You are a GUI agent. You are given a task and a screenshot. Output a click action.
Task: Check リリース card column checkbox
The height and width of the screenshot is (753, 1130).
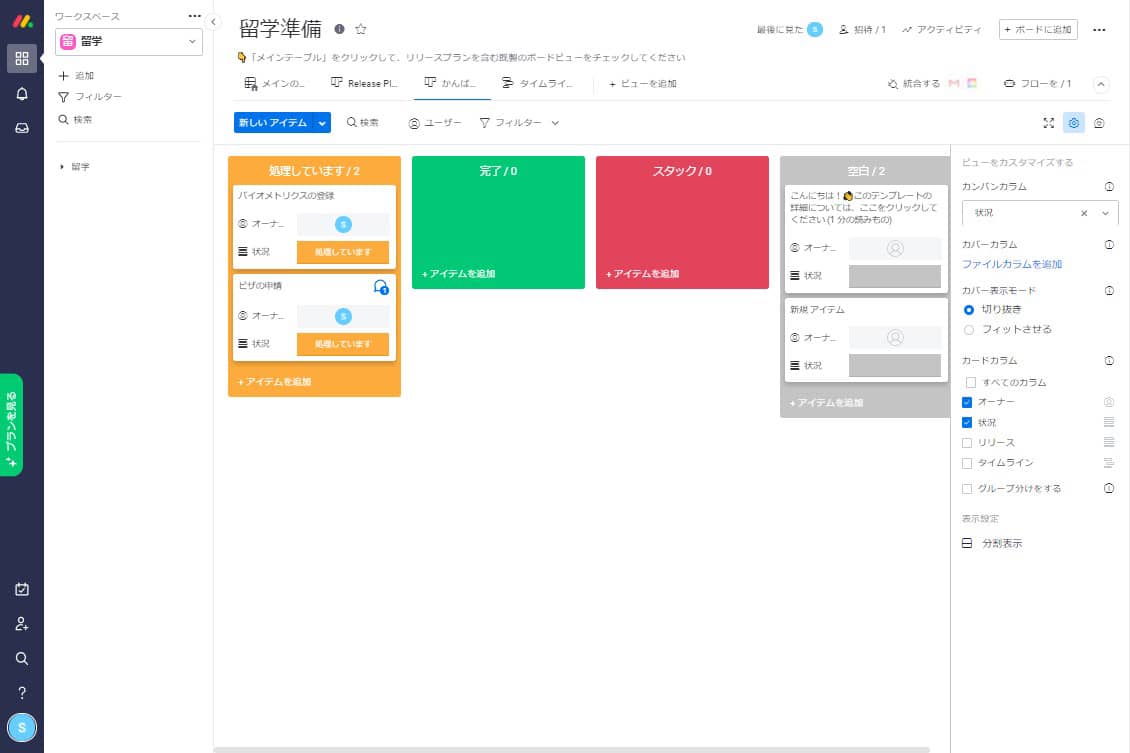[x=967, y=443]
